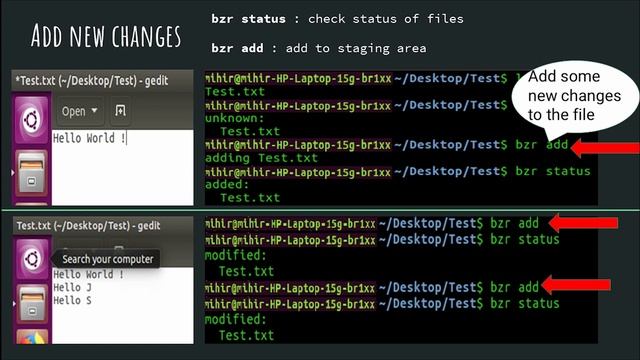The width and height of the screenshot is (640, 360).
Task: Click the Ubuntu dash icon beside the 'Search your computer' tooltip
Action: [32, 259]
